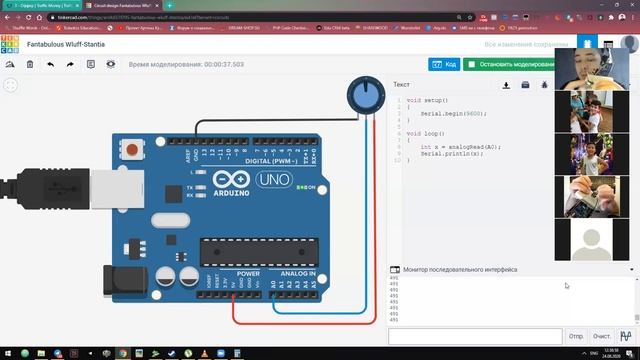
Task: Click code line void setup()
Action: (x=427, y=100)
